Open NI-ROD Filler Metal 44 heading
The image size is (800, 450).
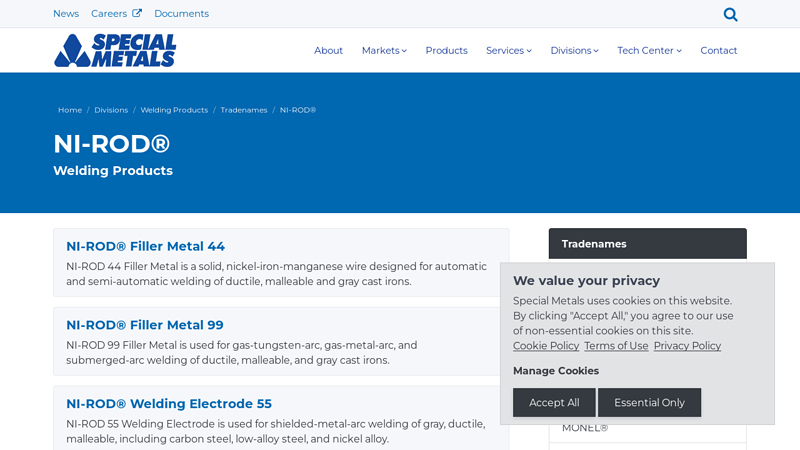point(145,246)
